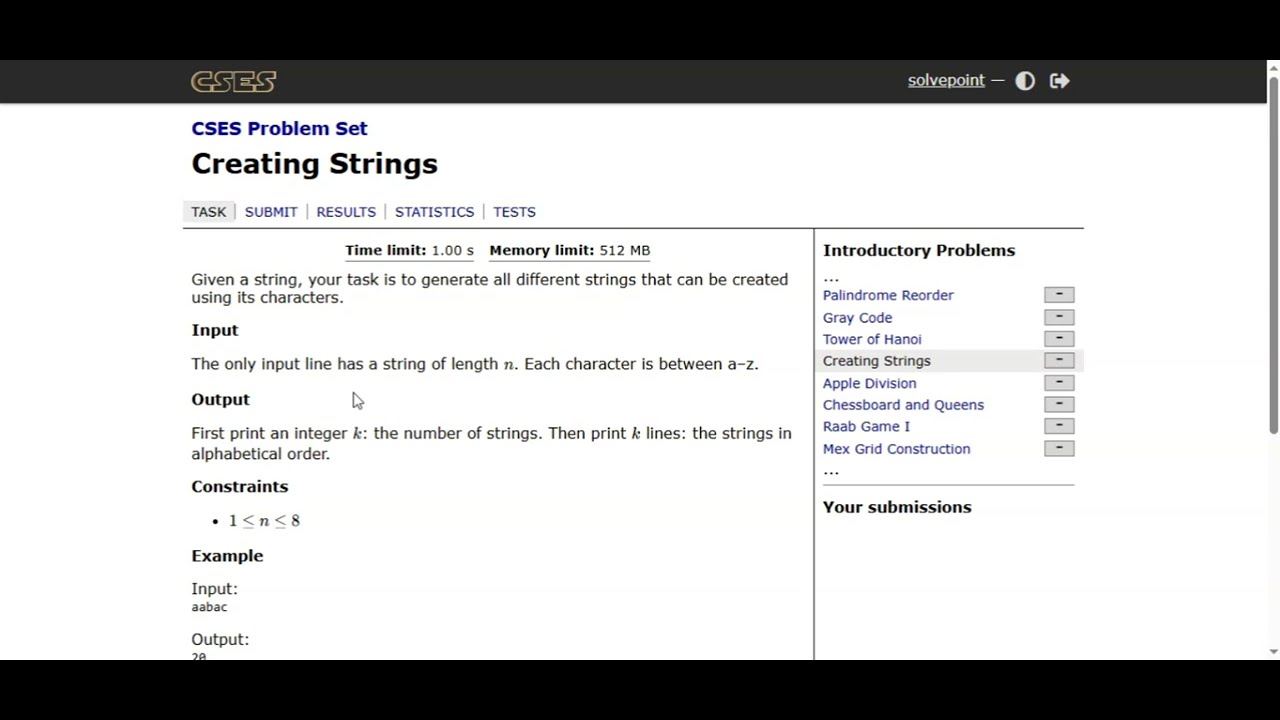Open the Mex Grid Construction problem

pyautogui.click(x=896, y=449)
